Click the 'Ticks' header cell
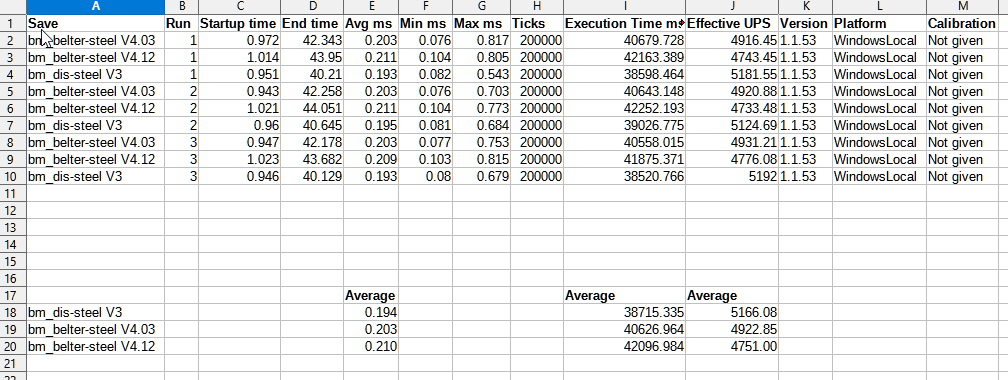1008x380 pixels. click(x=537, y=23)
